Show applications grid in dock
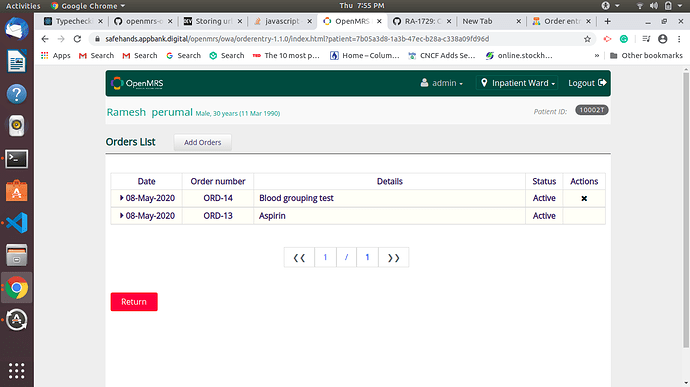Image resolution: width=690 pixels, height=387 pixels. (x=17, y=371)
